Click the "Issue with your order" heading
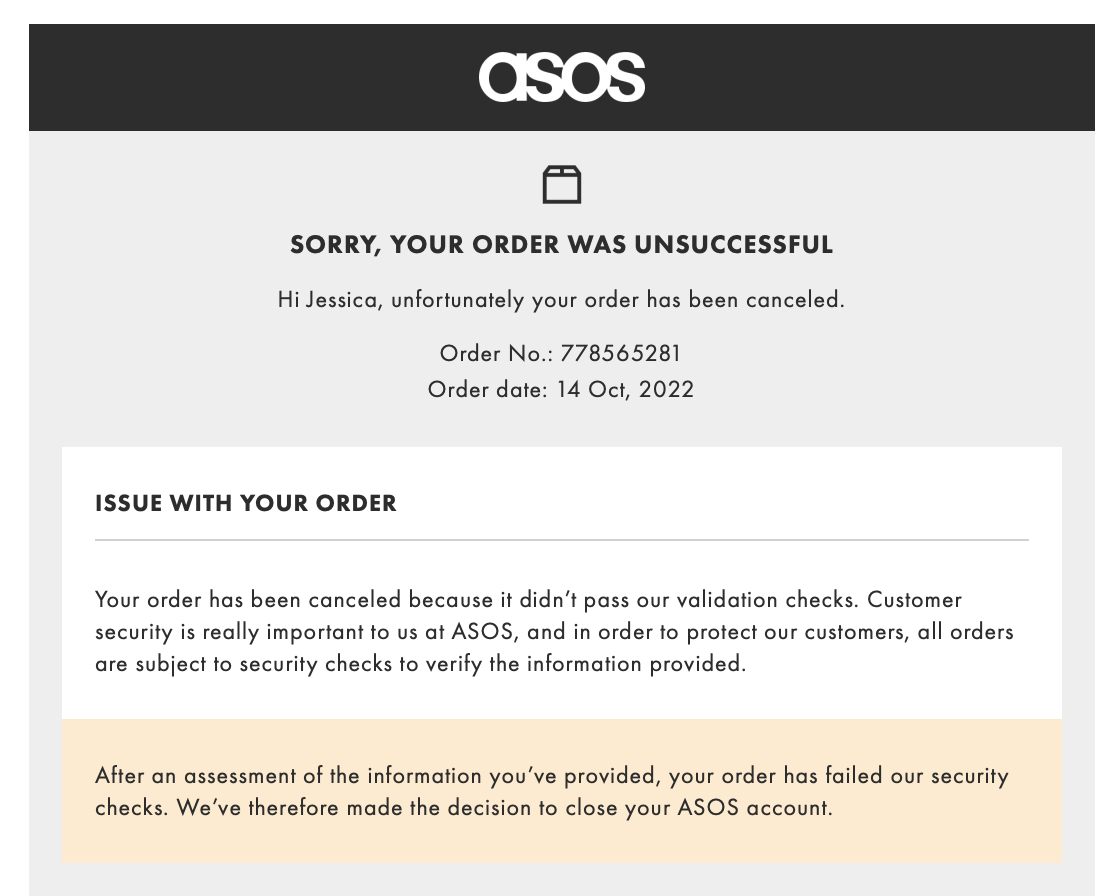Image resolution: width=1112 pixels, height=896 pixels. tap(246, 503)
